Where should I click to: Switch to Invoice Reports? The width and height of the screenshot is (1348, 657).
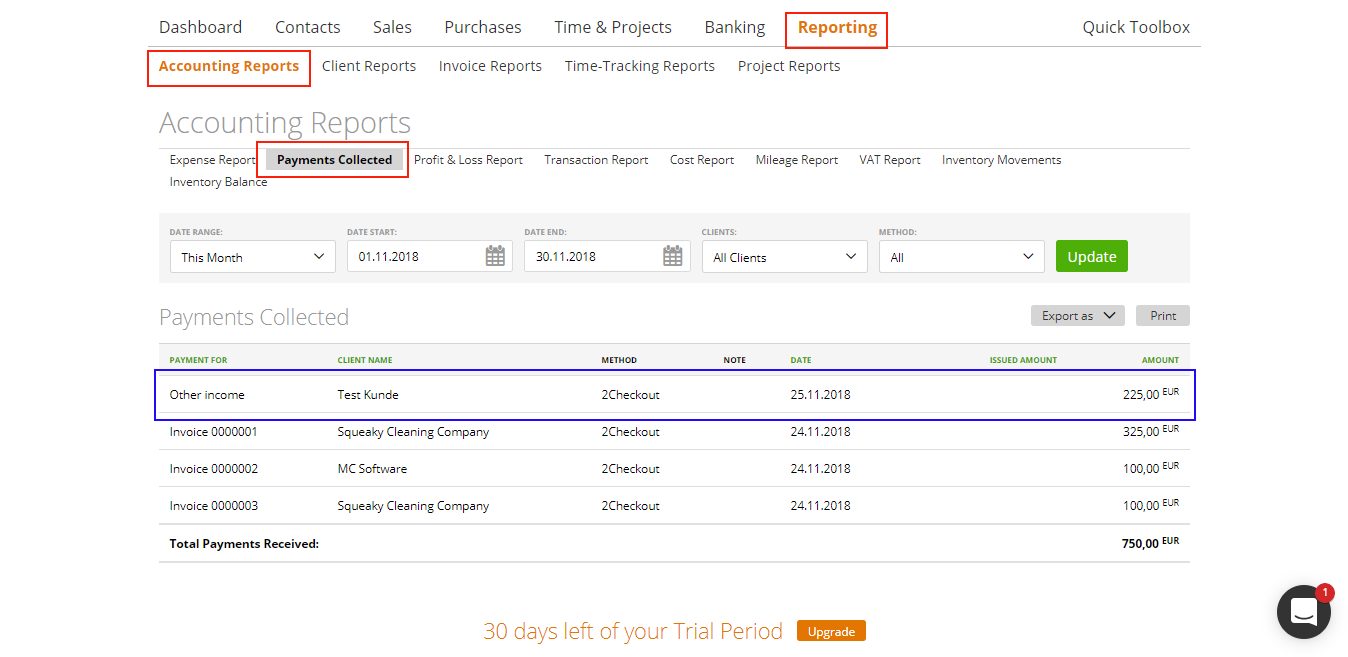point(490,65)
